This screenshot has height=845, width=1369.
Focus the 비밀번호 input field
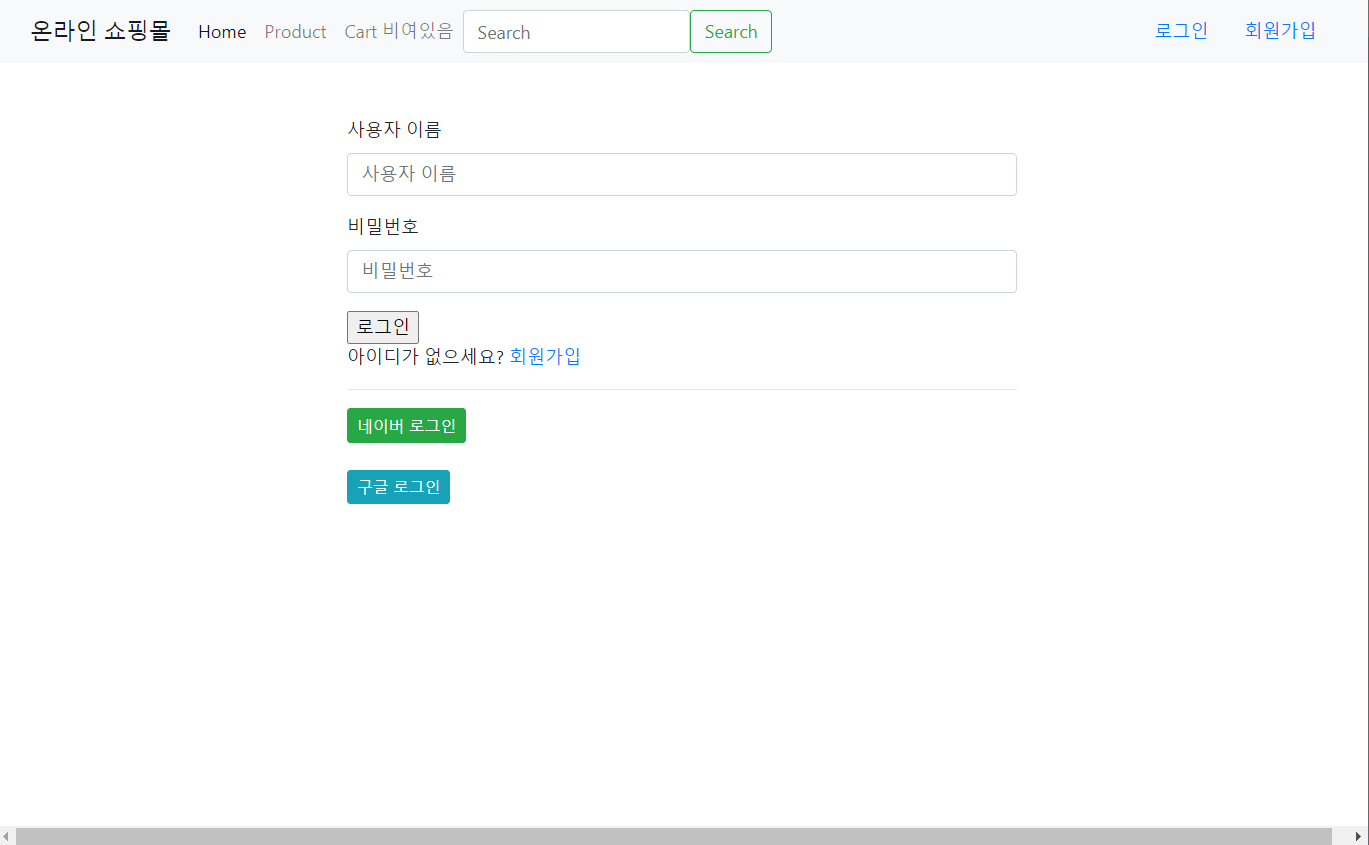point(682,271)
